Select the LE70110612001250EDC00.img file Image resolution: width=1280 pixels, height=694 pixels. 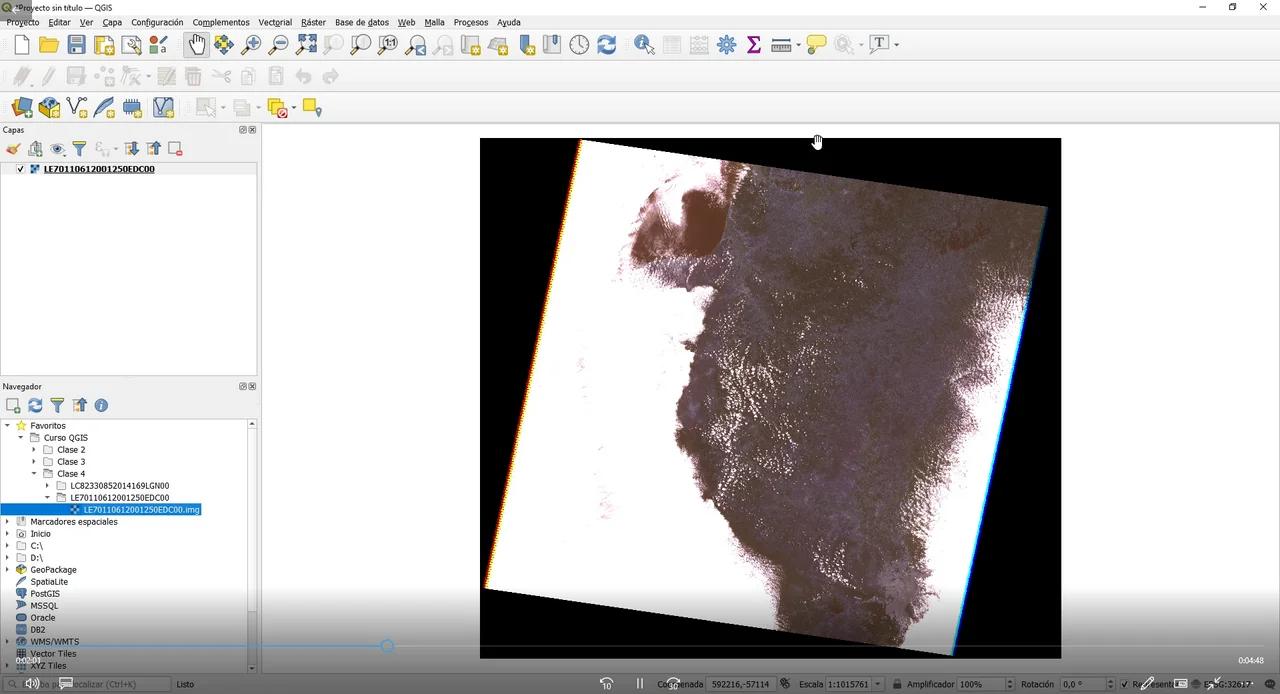point(141,510)
